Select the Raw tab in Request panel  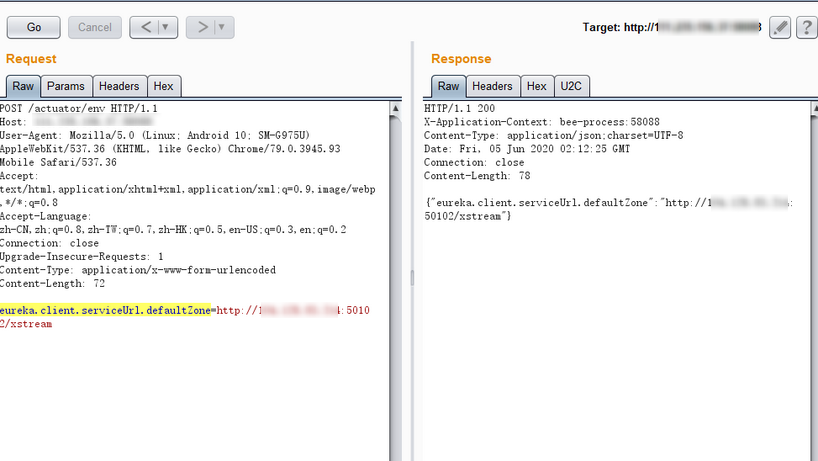[x=23, y=87]
